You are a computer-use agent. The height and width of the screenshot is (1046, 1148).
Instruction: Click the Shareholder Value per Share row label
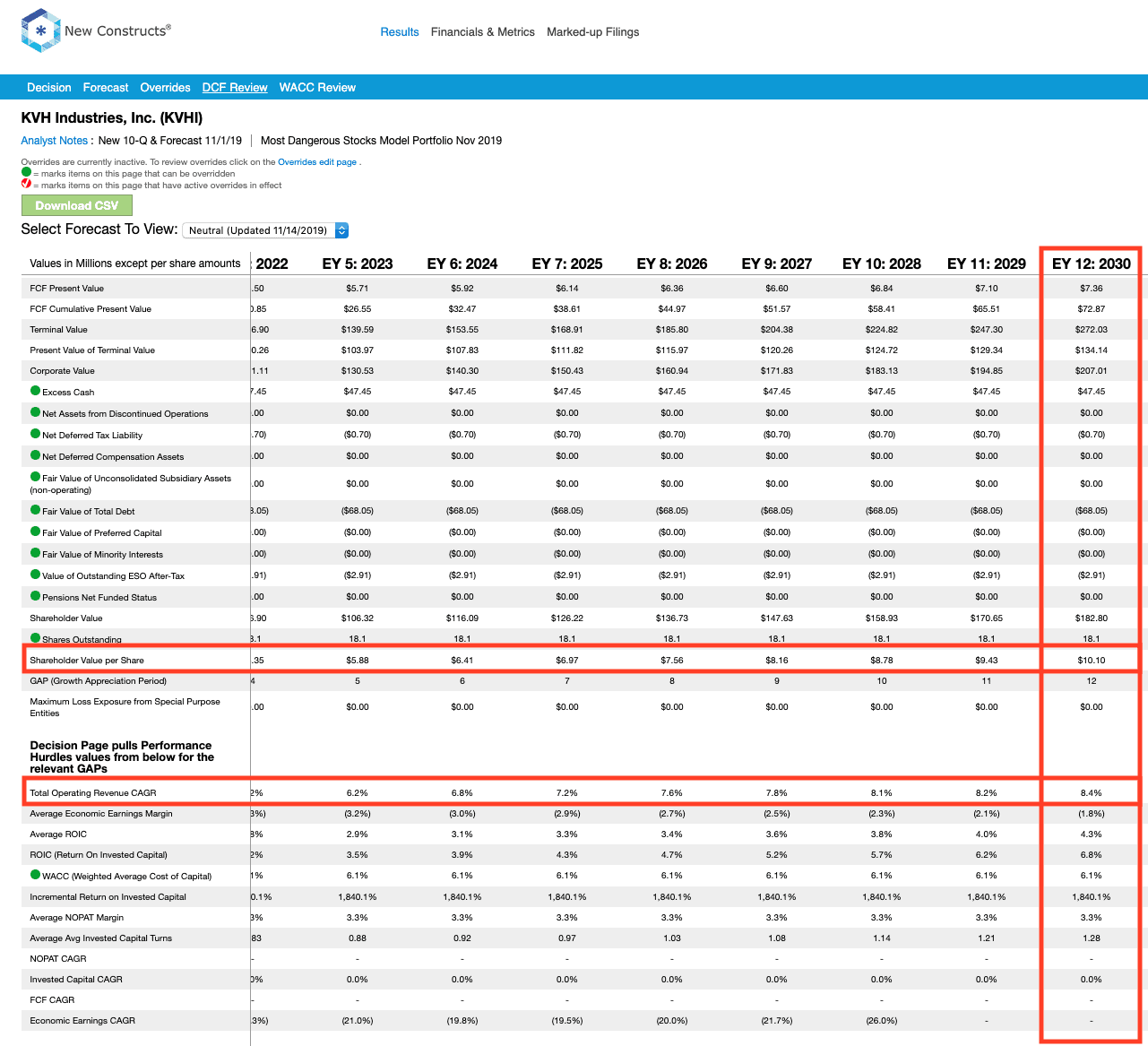pyautogui.click(x=87, y=661)
